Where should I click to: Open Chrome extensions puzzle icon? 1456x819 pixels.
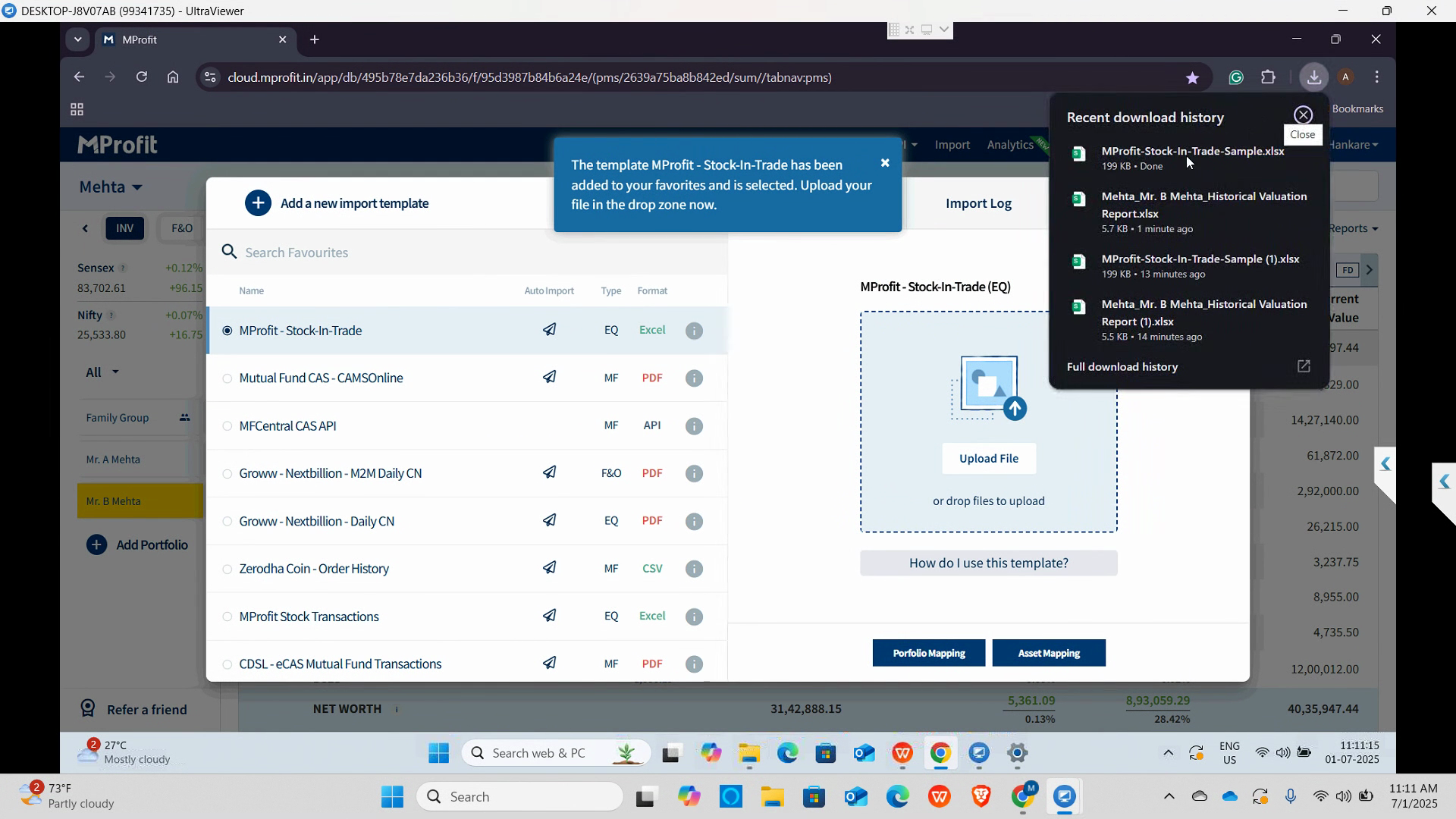point(1268,77)
